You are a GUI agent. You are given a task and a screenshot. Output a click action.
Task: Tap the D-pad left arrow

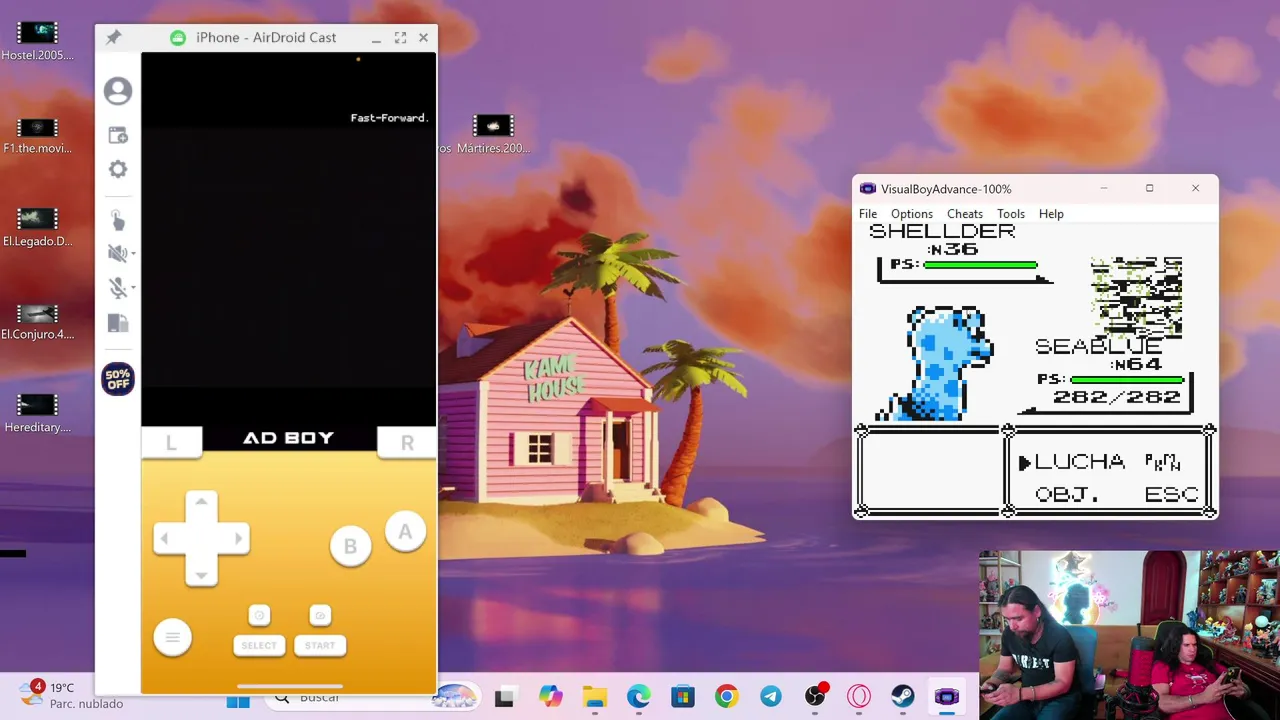[x=165, y=538]
